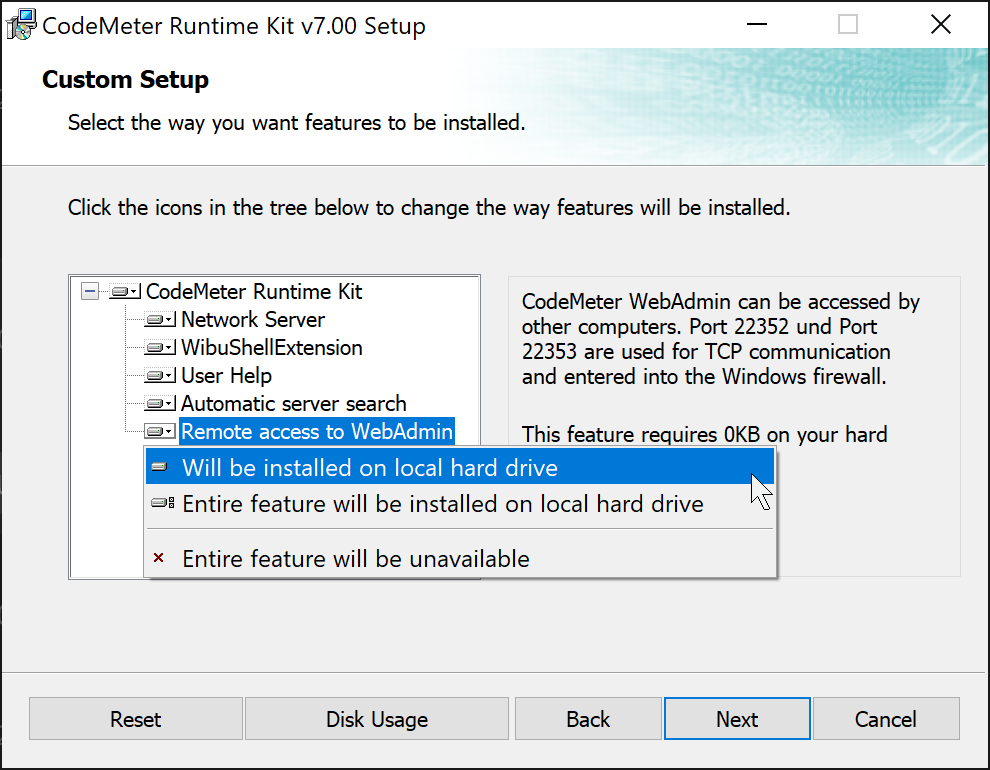Proceed with the Next button
Image resolution: width=990 pixels, height=770 pixels.
[737, 719]
